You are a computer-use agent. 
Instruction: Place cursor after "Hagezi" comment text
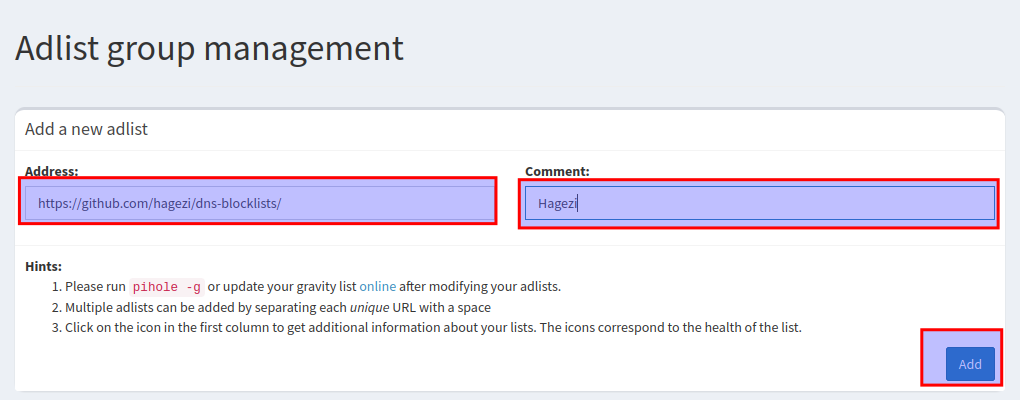[580, 203]
